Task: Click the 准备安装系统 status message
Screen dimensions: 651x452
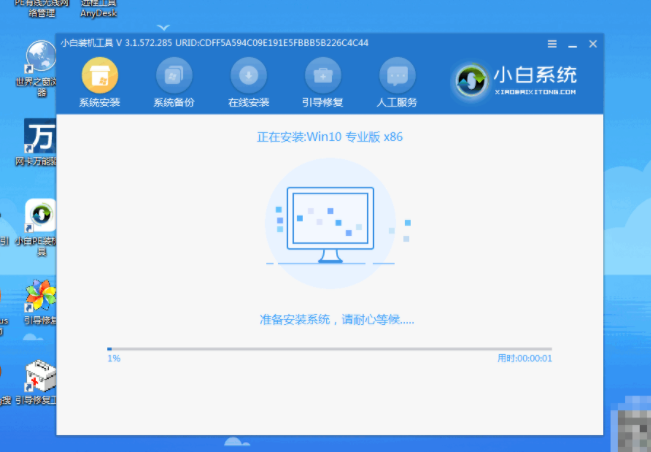Action: [x=336, y=319]
